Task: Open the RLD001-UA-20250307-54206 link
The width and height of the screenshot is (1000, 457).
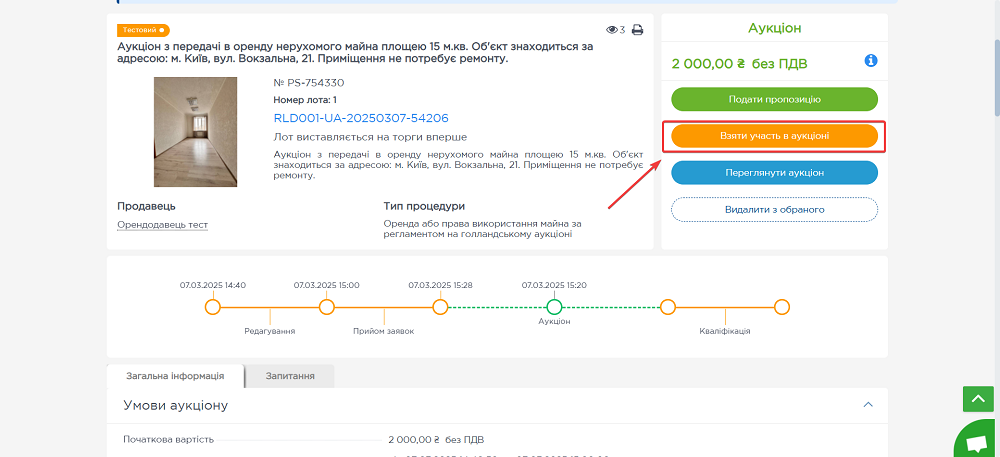Action: 360,117
